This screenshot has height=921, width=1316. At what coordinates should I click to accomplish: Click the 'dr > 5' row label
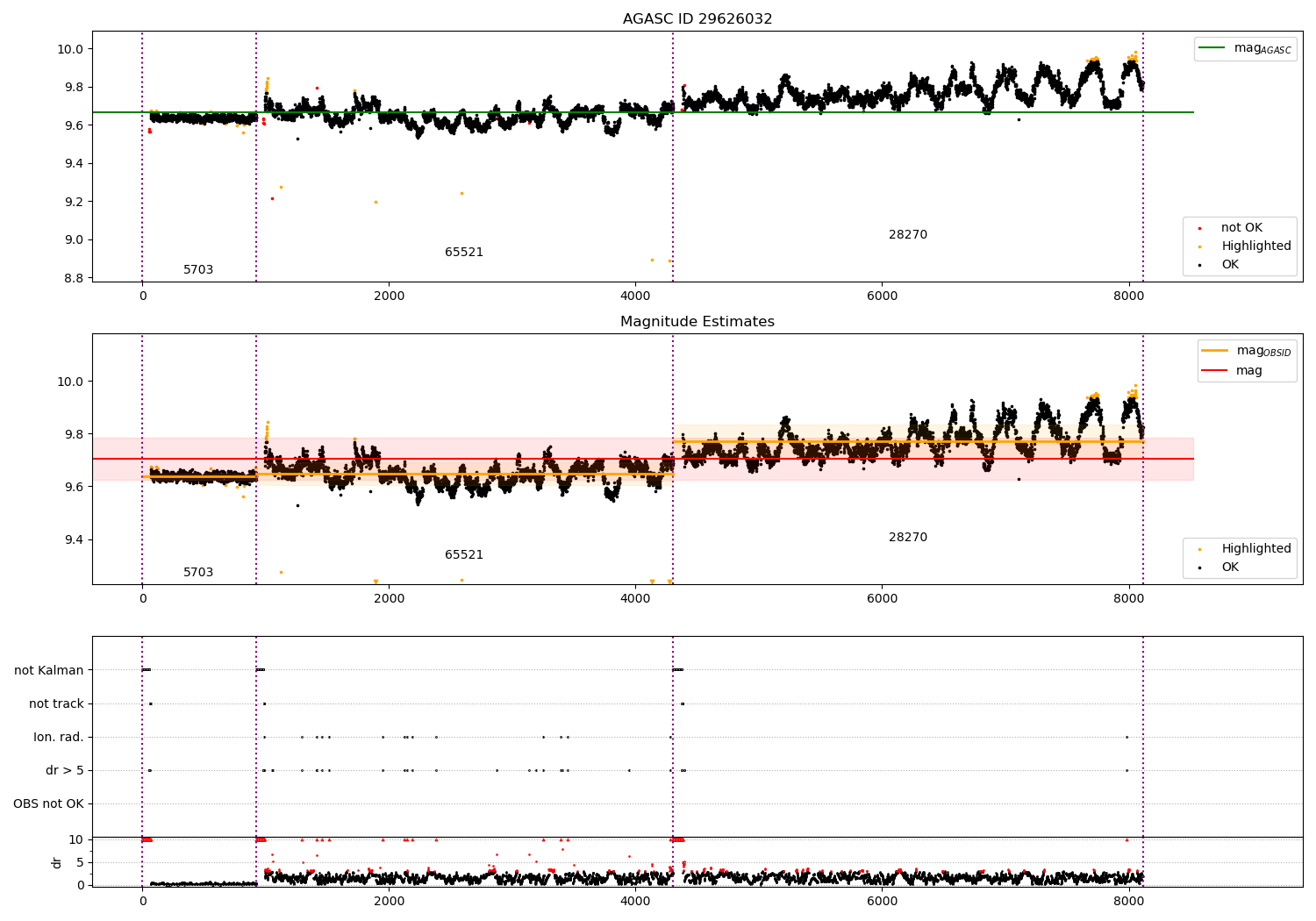(65, 771)
